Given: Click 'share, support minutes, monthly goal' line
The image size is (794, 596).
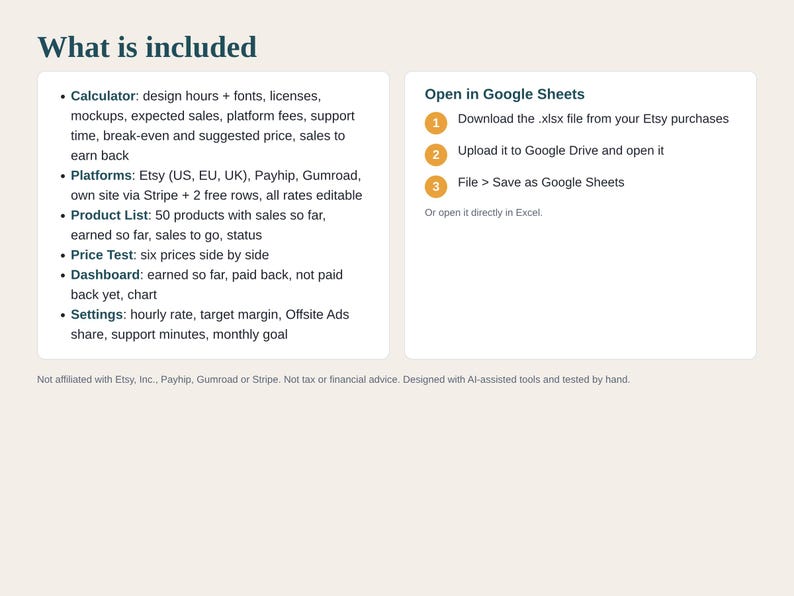Looking at the screenshot, I should pyautogui.click(x=179, y=334).
